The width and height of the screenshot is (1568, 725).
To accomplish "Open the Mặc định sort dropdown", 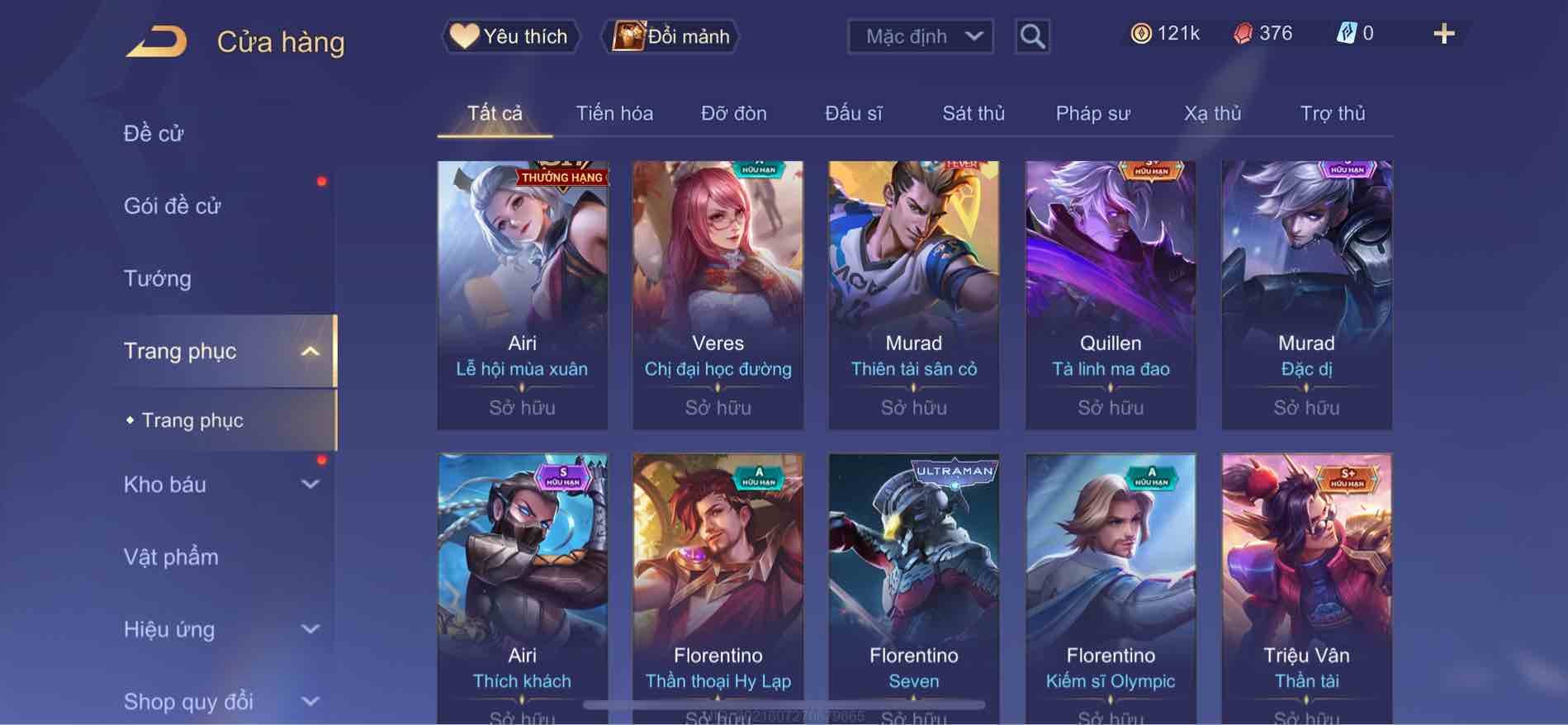I will click(x=920, y=36).
